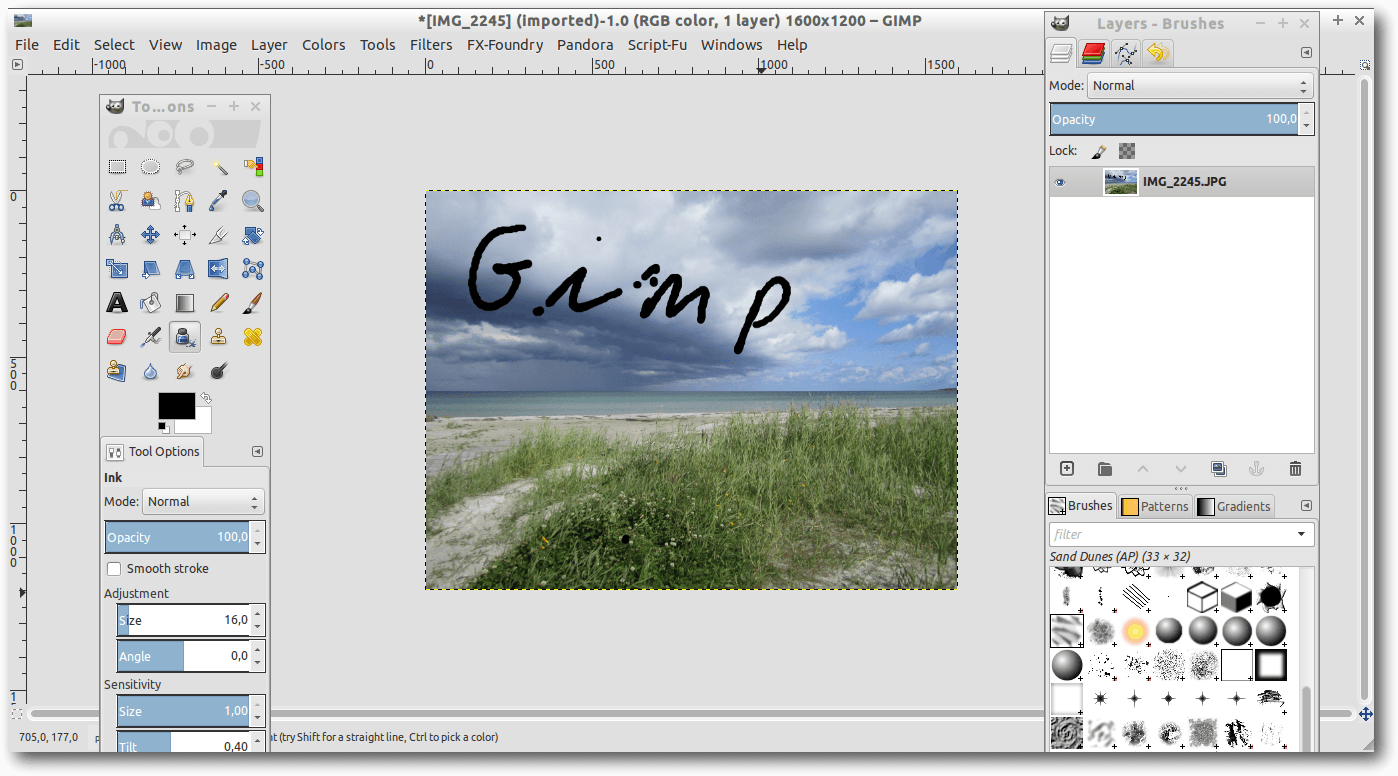Select the Zoom magnifier tool
The image size is (1398, 776).
(253, 201)
